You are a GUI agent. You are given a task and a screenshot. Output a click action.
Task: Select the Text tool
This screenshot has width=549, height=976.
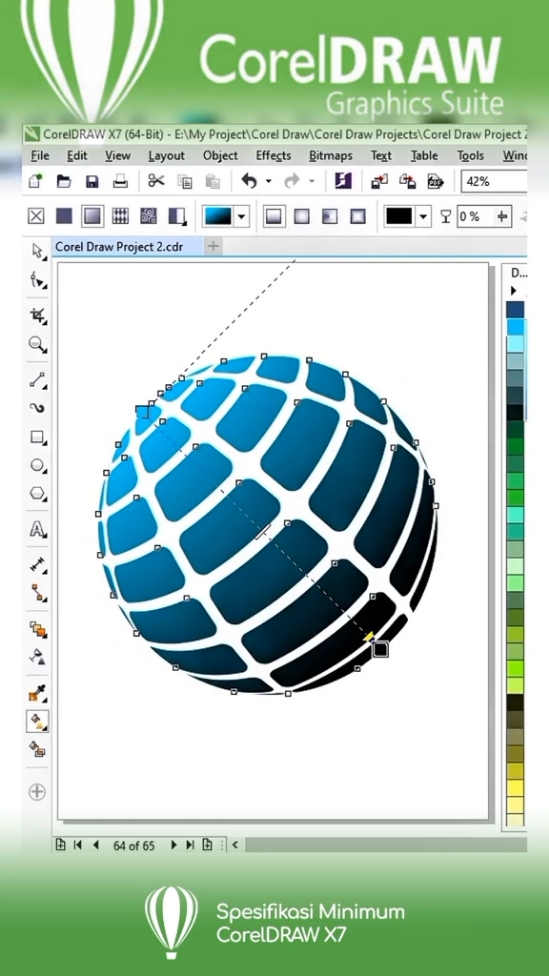[38, 530]
